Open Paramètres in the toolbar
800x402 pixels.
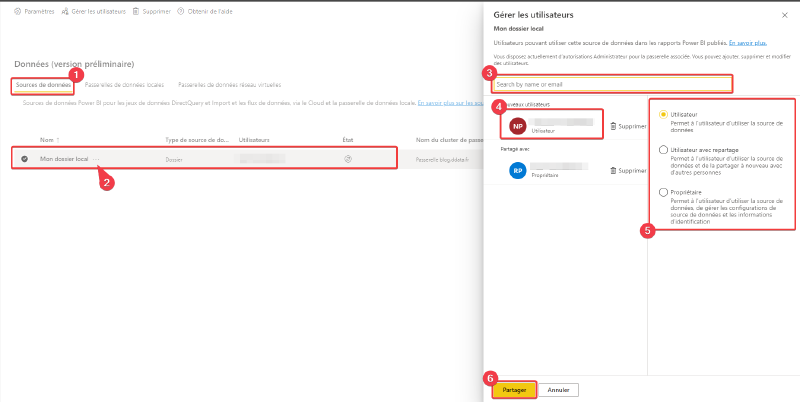click(34, 11)
